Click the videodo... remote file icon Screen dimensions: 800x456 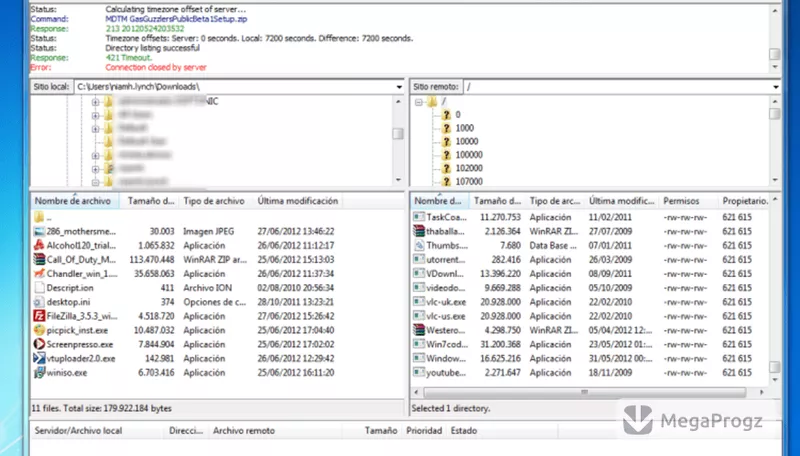pos(419,288)
